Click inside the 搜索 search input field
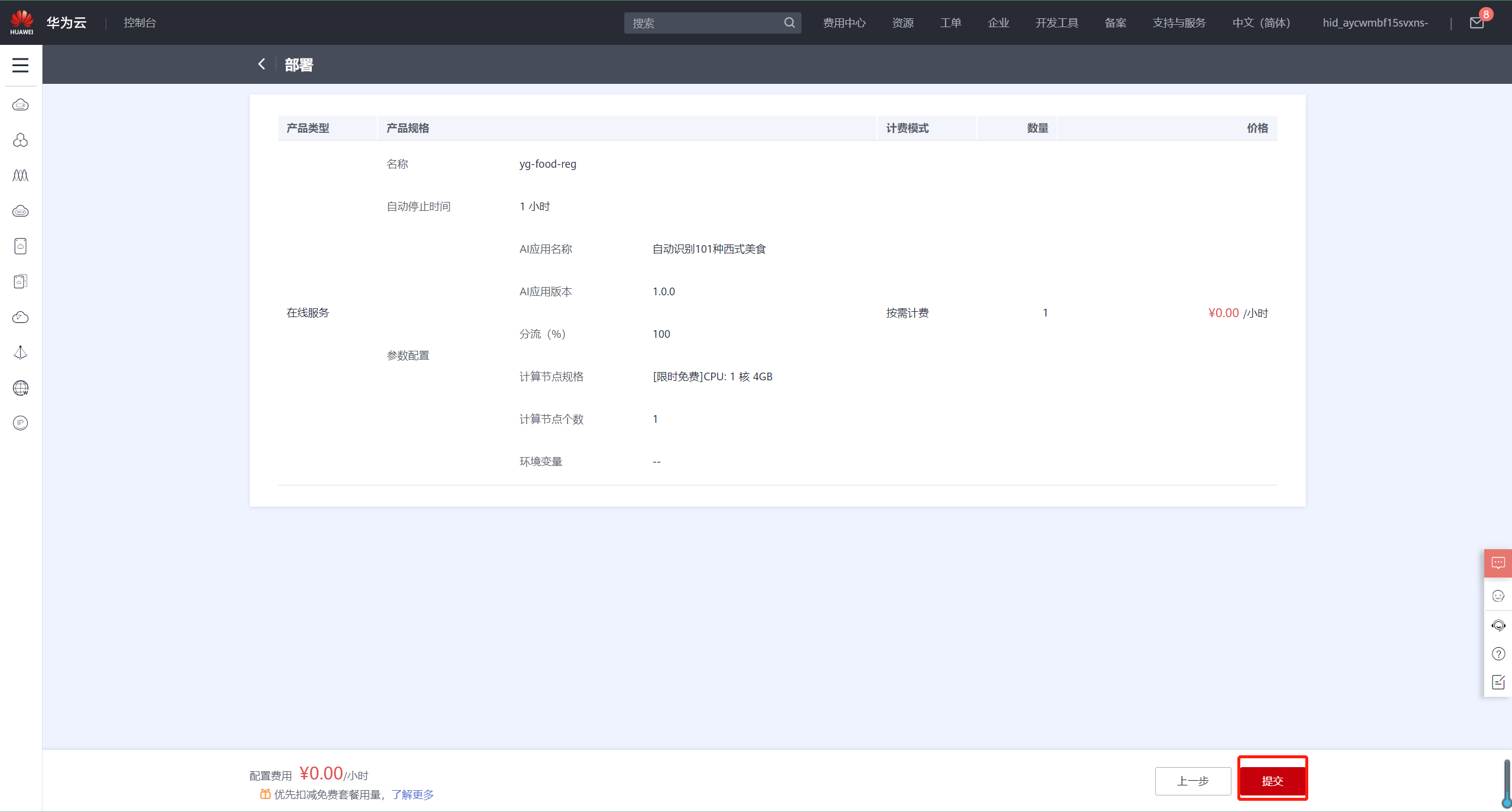Viewport: 1512px width, 812px height. tap(703, 22)
